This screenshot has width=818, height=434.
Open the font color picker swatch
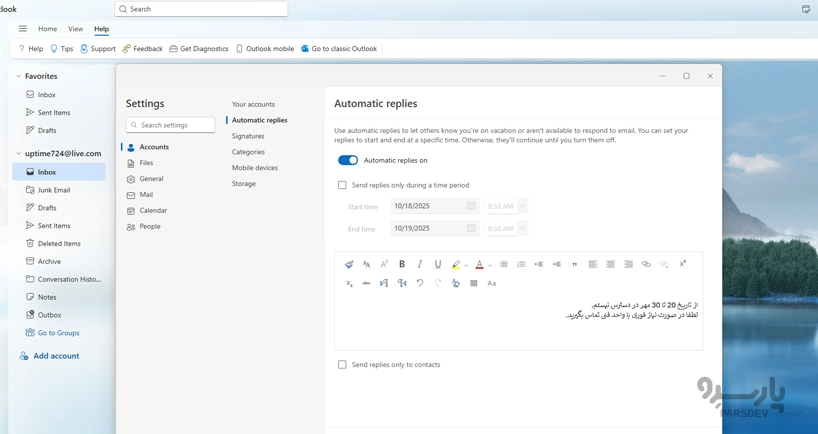click(x=479, y=264)
